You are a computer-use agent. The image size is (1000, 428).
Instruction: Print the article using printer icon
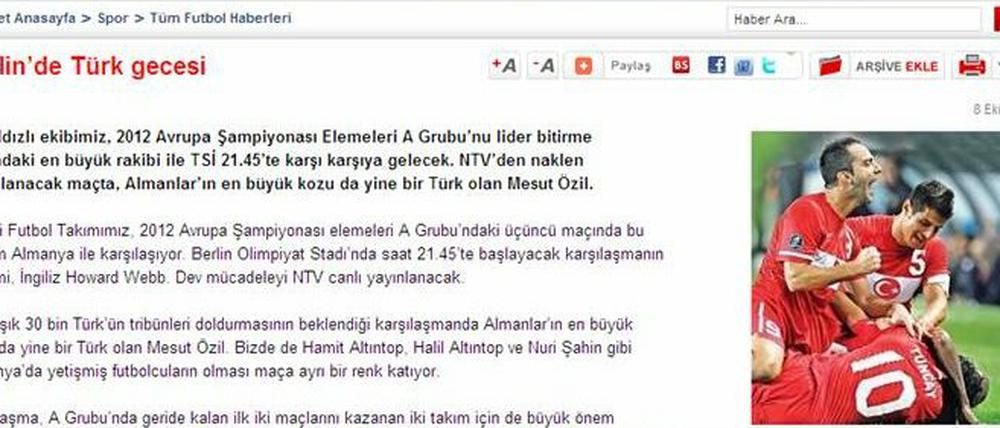(x=971, y=66)
